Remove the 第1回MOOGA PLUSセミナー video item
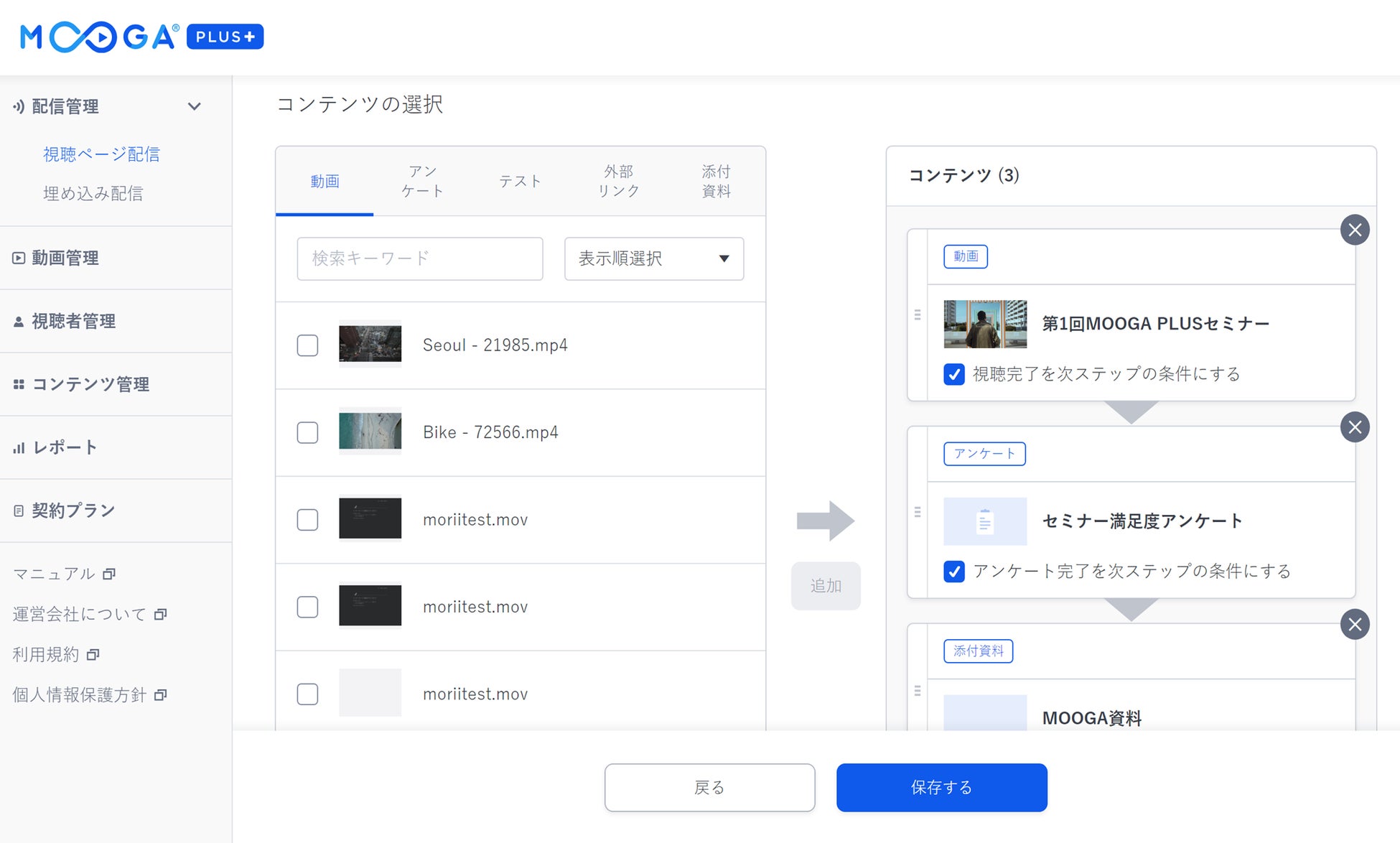Screen dimensions: 1400x843 click(x=1354, y=230)
